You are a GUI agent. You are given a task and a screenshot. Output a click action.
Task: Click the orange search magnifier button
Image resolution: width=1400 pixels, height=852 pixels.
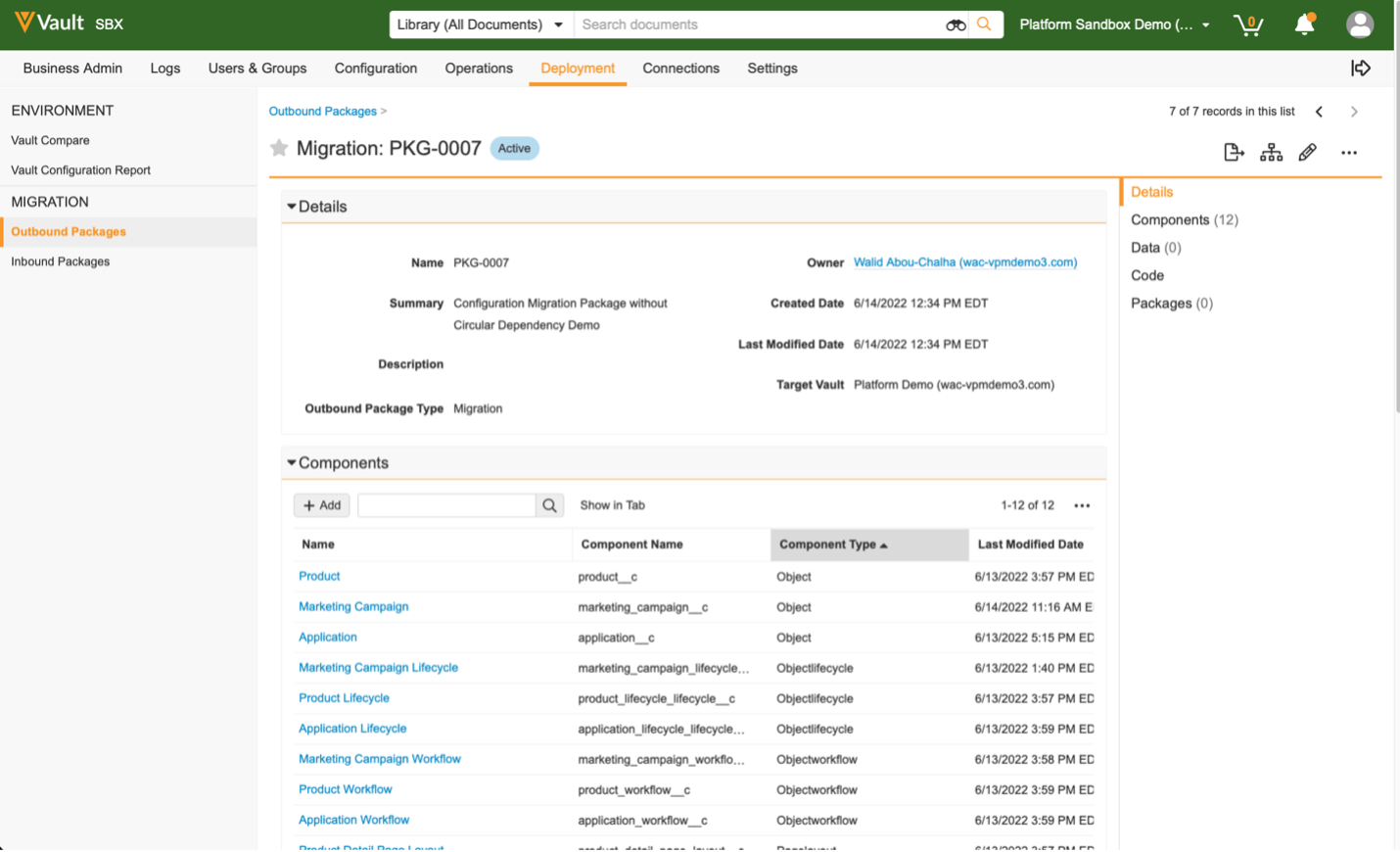(x=984, y=24)
